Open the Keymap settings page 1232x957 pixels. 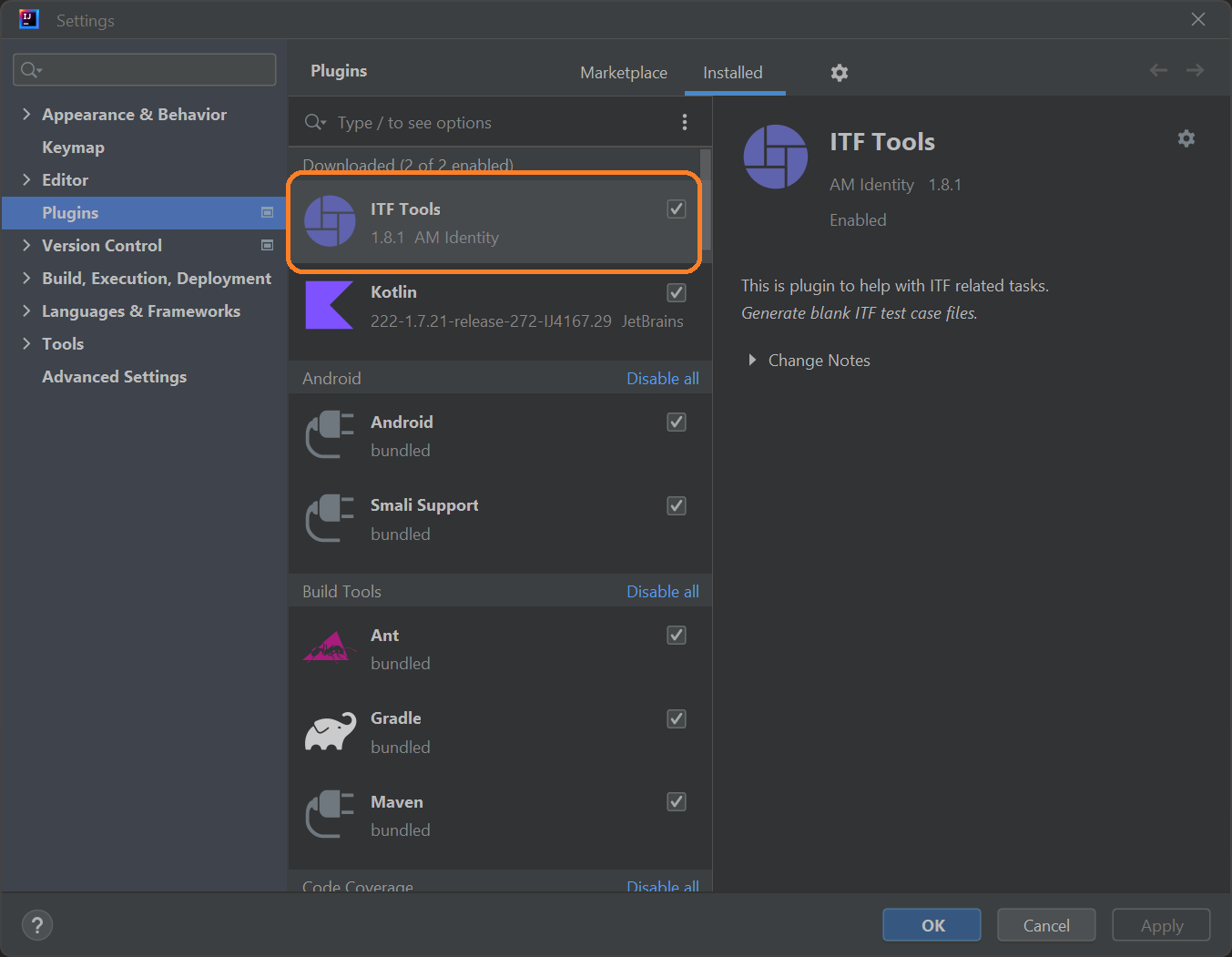(73, 147)
